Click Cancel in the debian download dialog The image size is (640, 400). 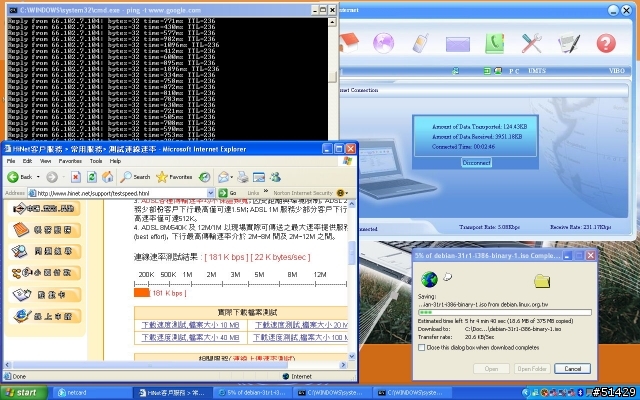coord(572,369)
